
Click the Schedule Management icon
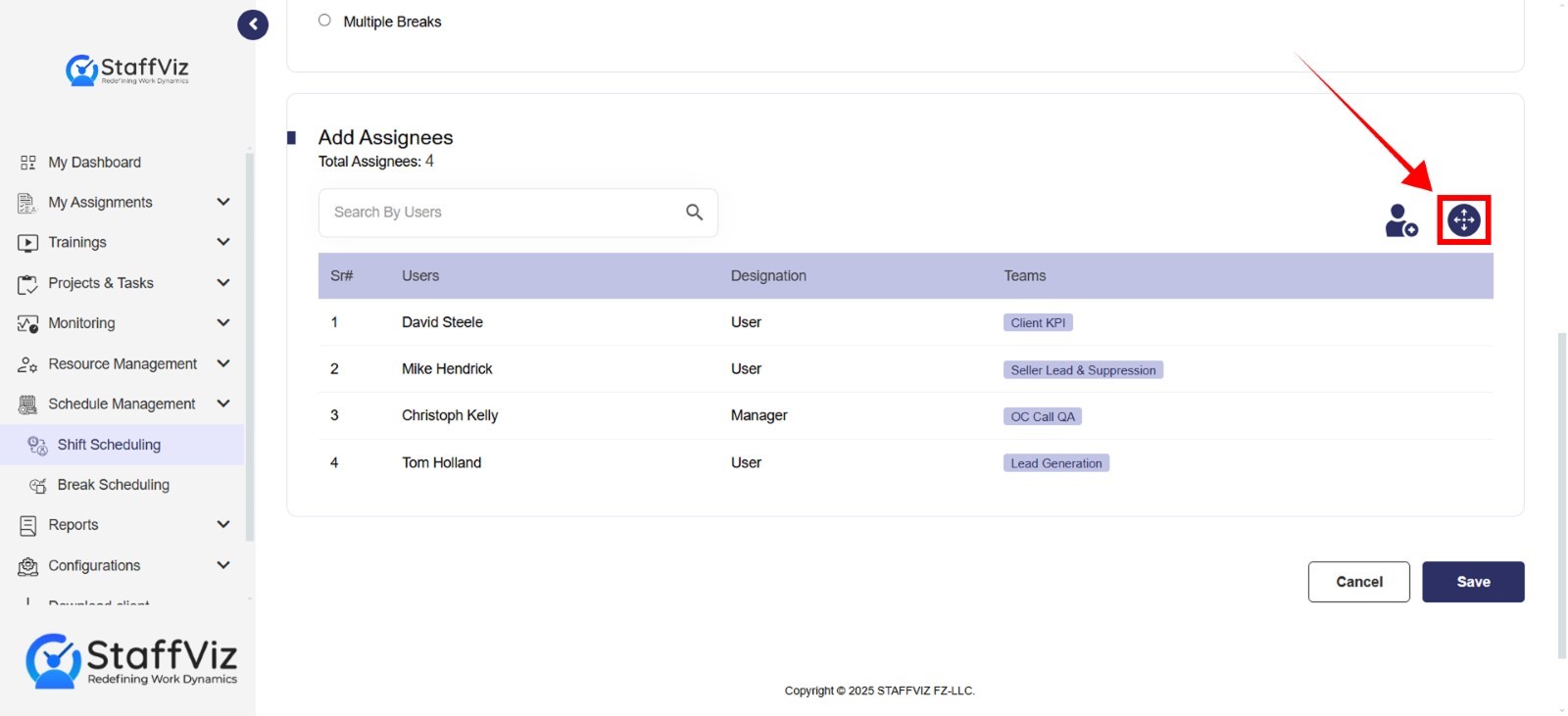27,405
